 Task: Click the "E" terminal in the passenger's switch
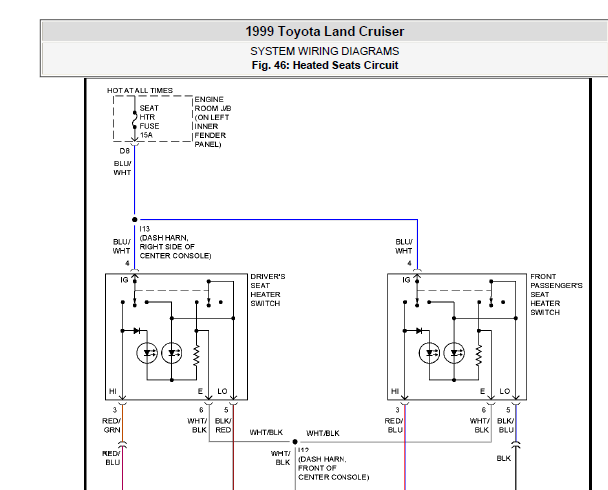coord(482,391)
